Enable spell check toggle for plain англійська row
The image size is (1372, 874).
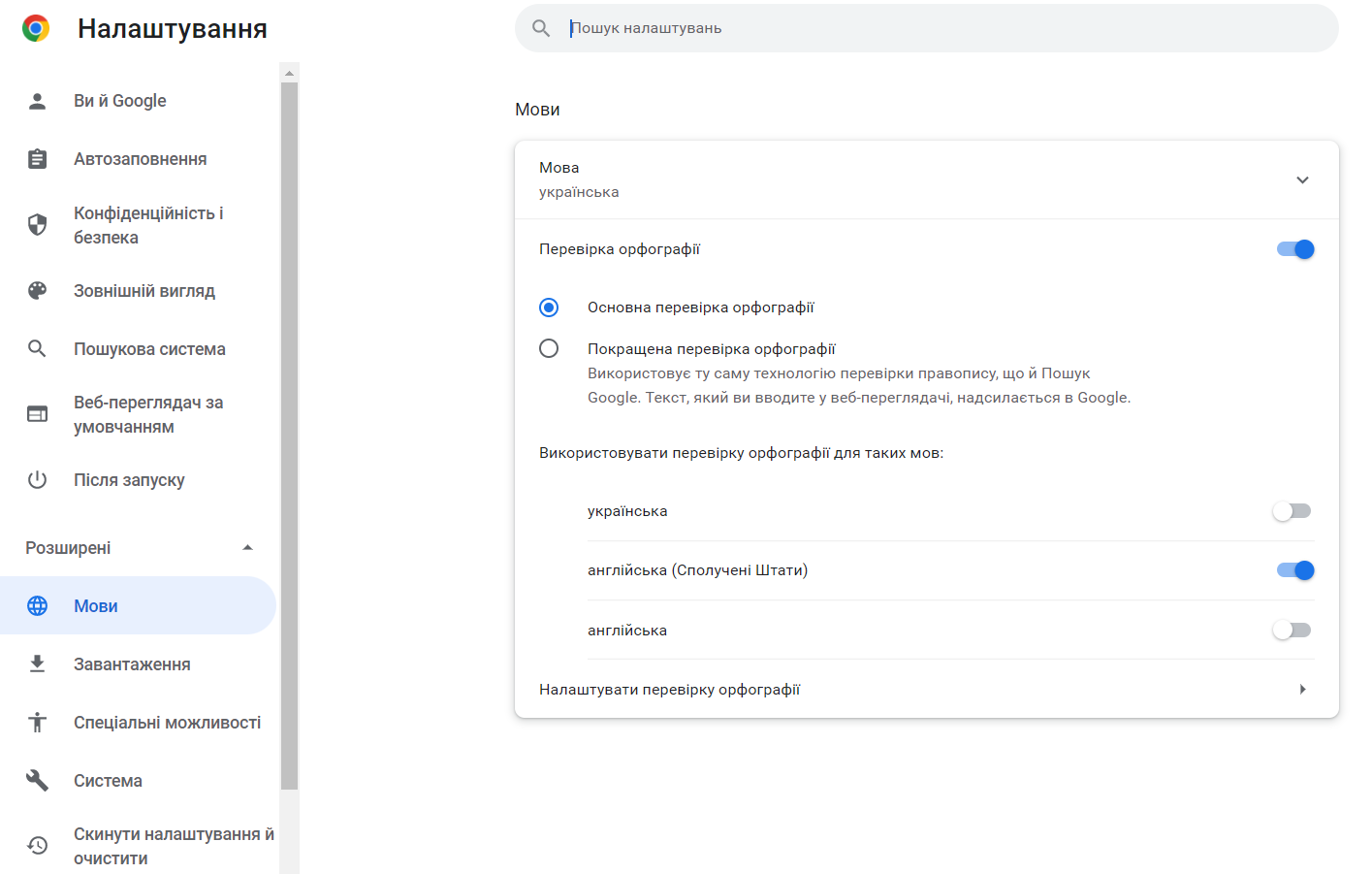point(1292,631)
